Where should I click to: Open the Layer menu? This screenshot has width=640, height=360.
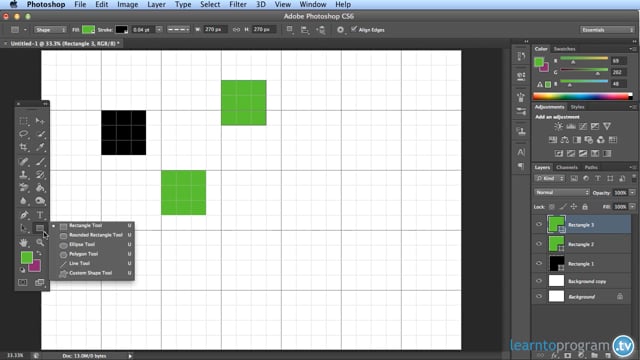click(x=156, y=4)
